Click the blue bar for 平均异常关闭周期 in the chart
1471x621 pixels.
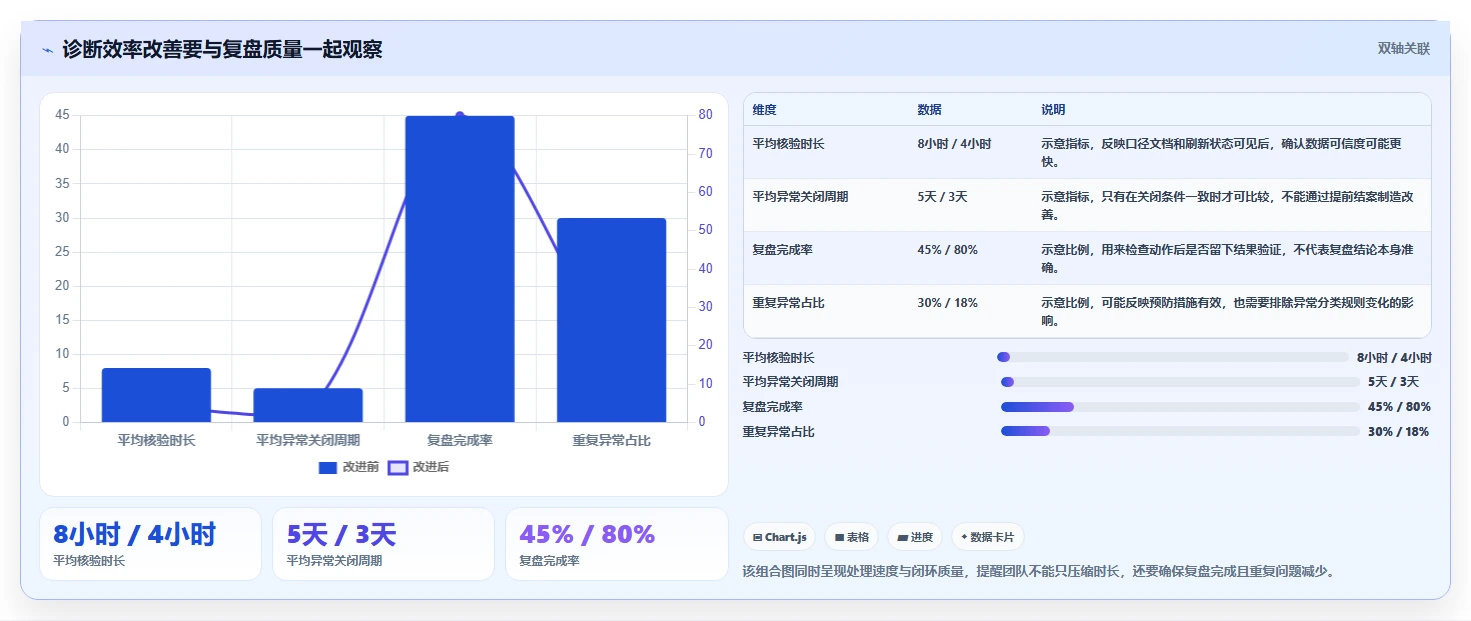308,405
